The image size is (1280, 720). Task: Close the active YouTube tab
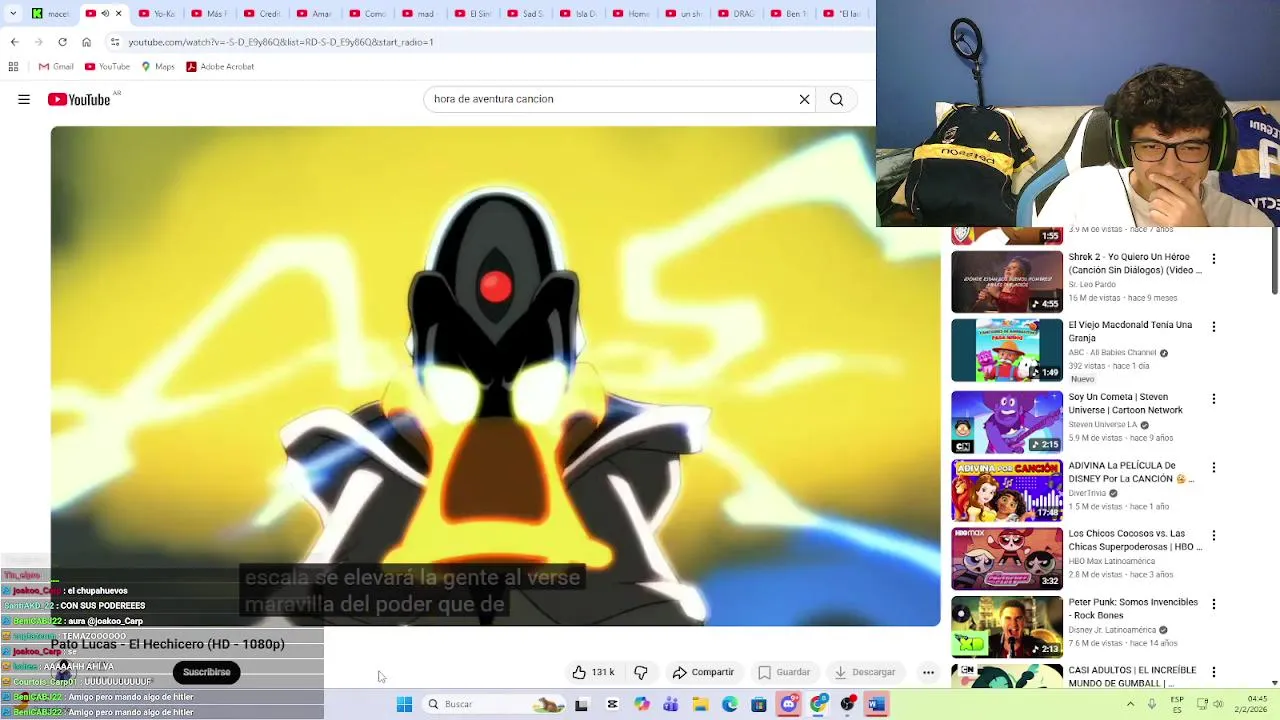(118, 14)
